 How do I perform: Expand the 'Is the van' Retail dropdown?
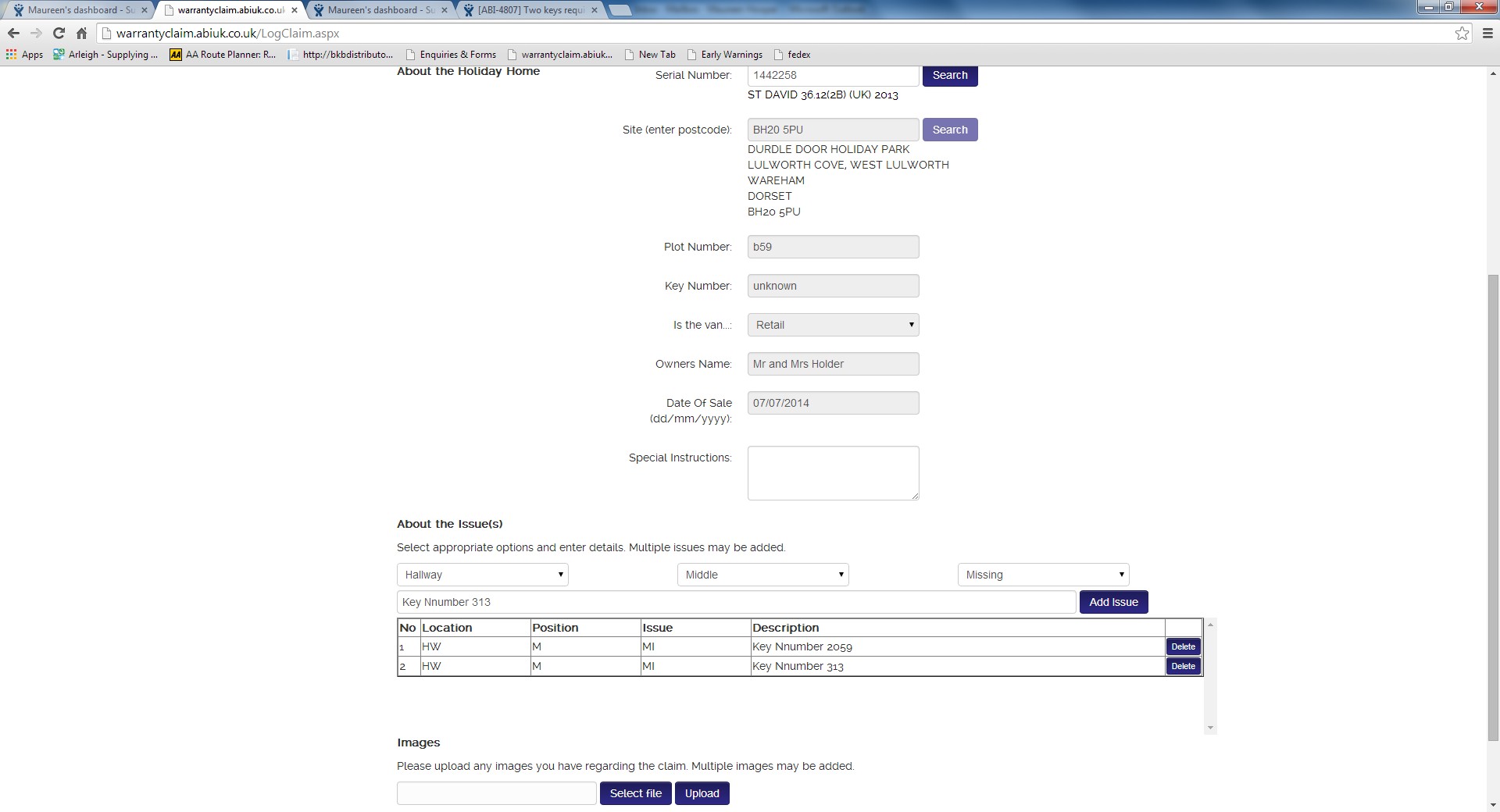[x=833, y=325]
